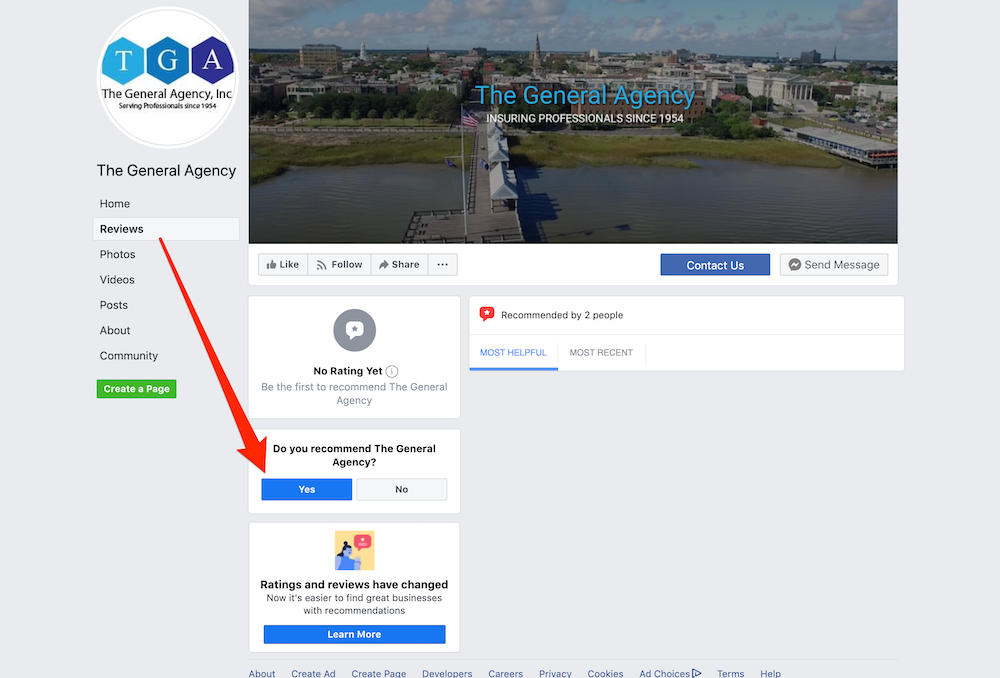Click the cover photo of the waterfront
The image size is (1000, 678).
click(573, 121)
